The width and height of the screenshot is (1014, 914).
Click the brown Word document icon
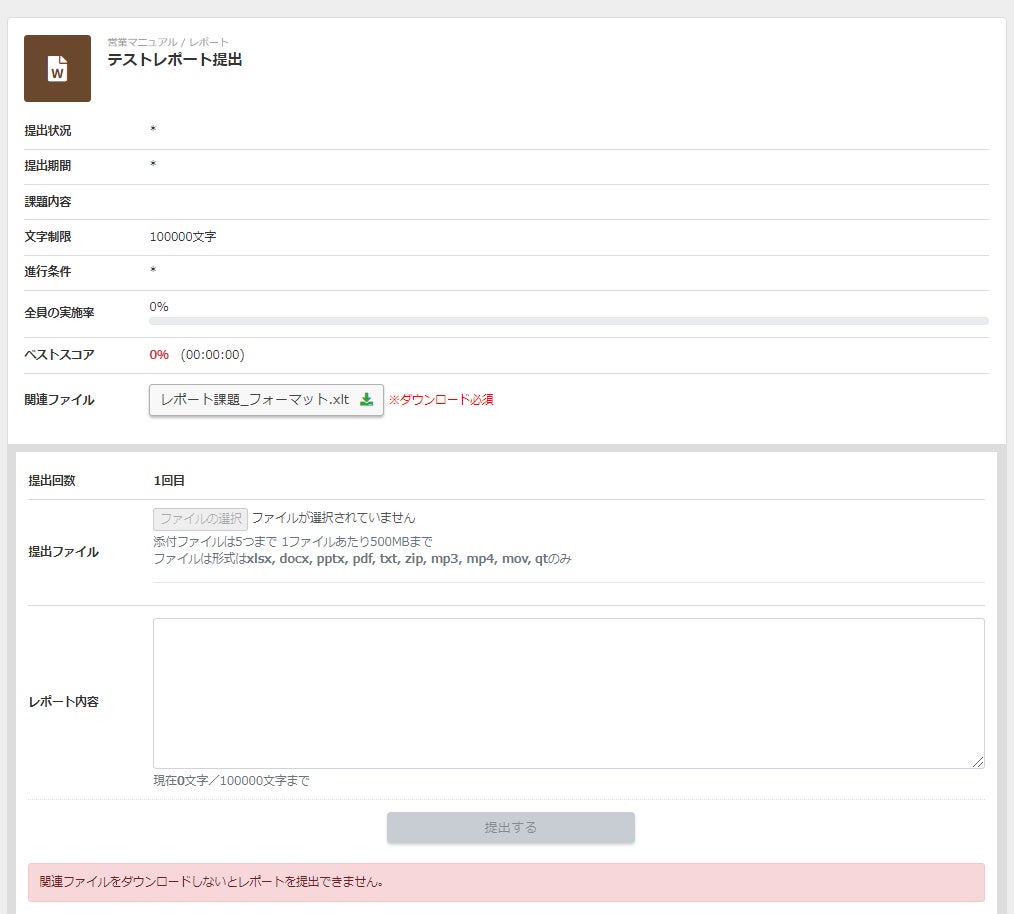58,68
